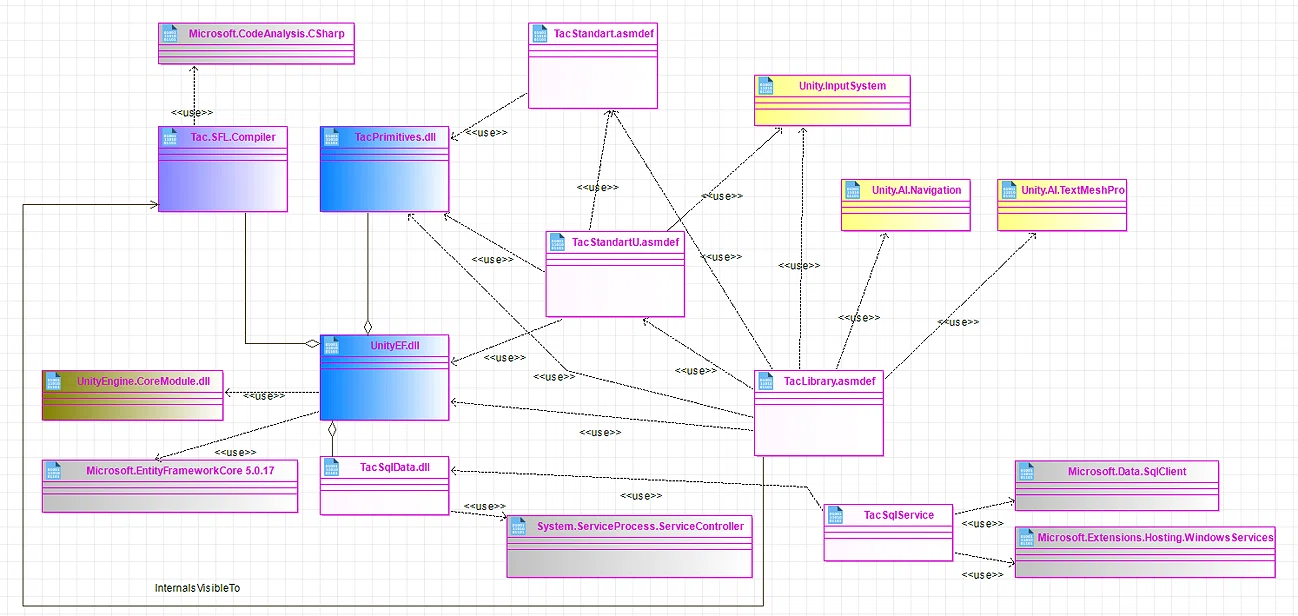This screenshot has width=1298, height=616.
Task: Select the TacSqlData.dll title text
Action: (394, 467)
